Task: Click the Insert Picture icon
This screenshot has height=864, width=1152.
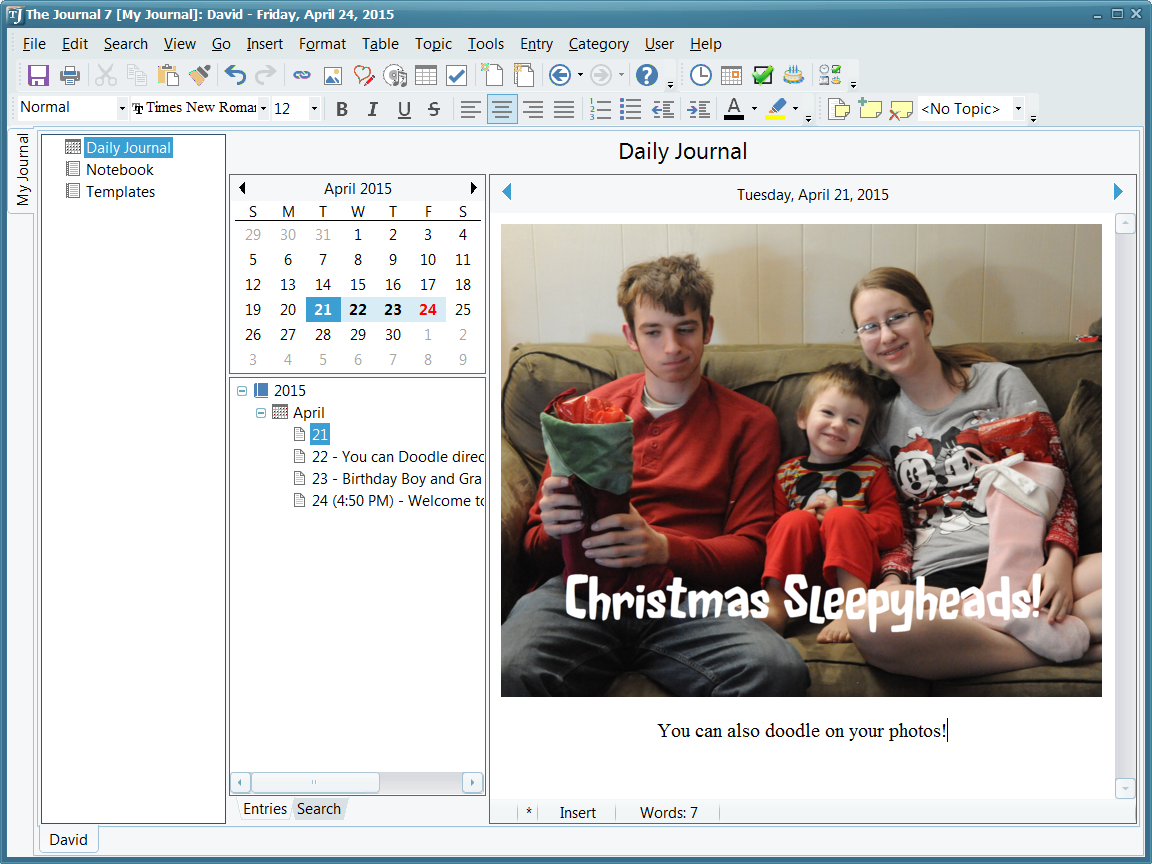Action: [333, 75]
